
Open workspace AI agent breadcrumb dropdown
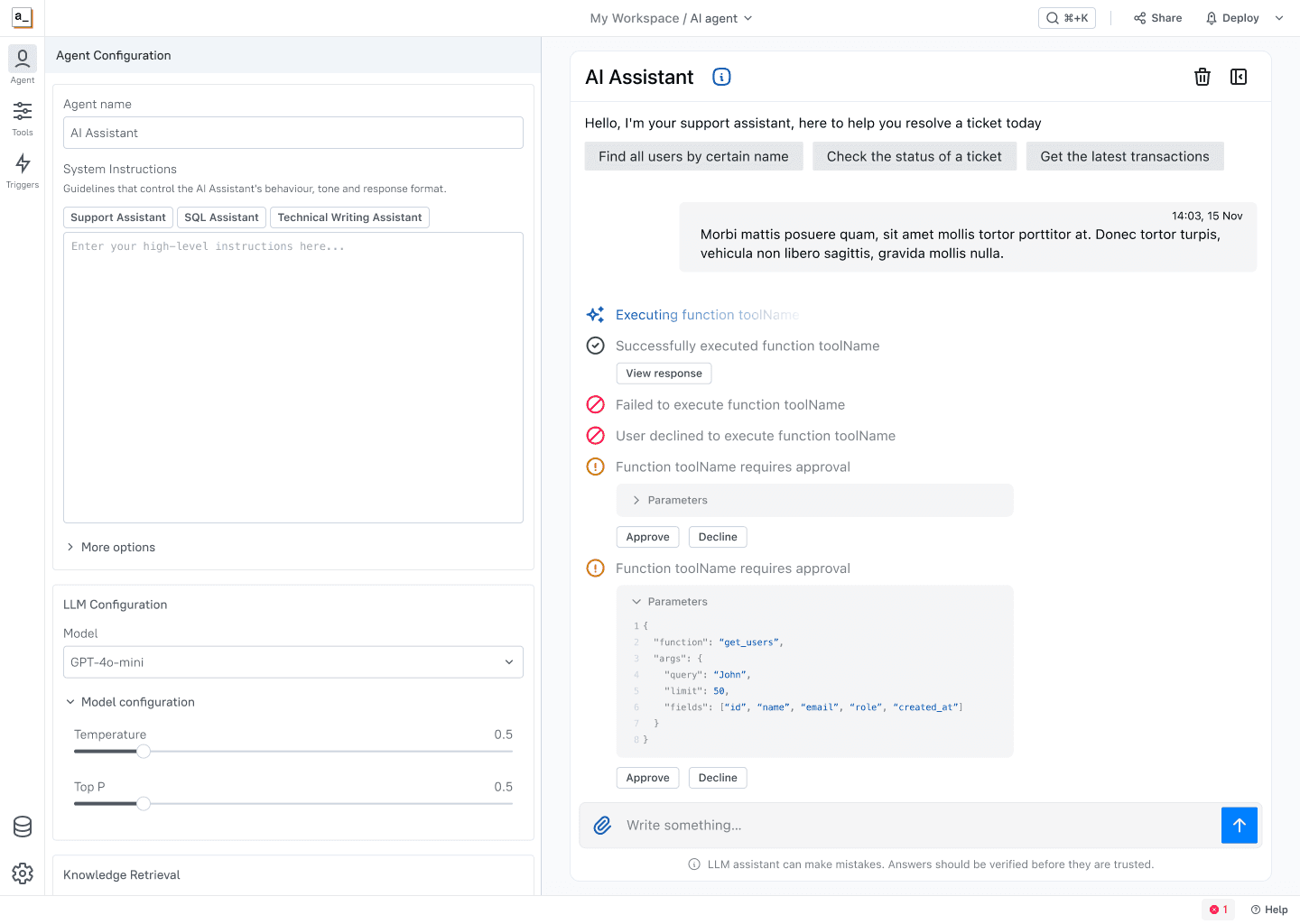672,18
